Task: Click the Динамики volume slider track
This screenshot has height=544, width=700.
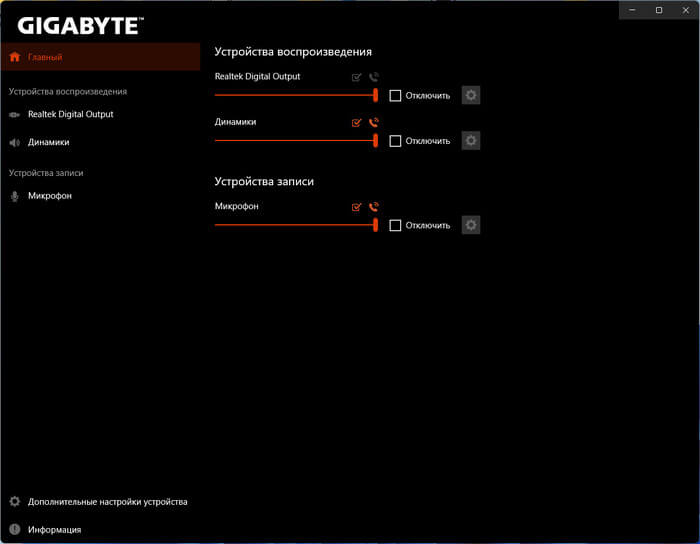Action: point(295,141)
